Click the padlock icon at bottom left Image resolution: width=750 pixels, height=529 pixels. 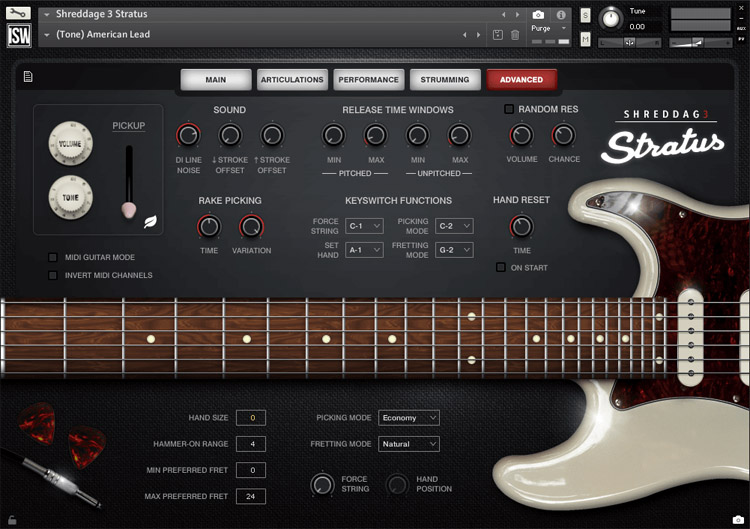[x=12, y=520]
